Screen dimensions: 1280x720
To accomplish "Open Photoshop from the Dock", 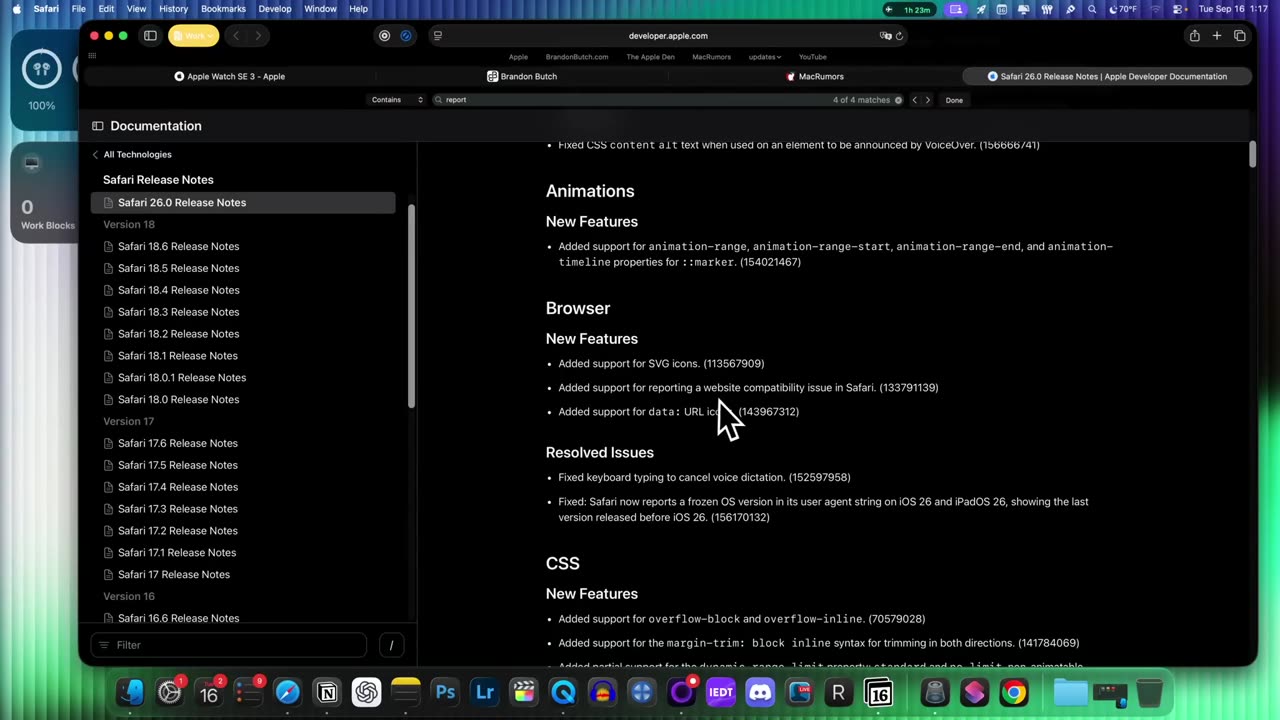I will click(x=445, y=692).
